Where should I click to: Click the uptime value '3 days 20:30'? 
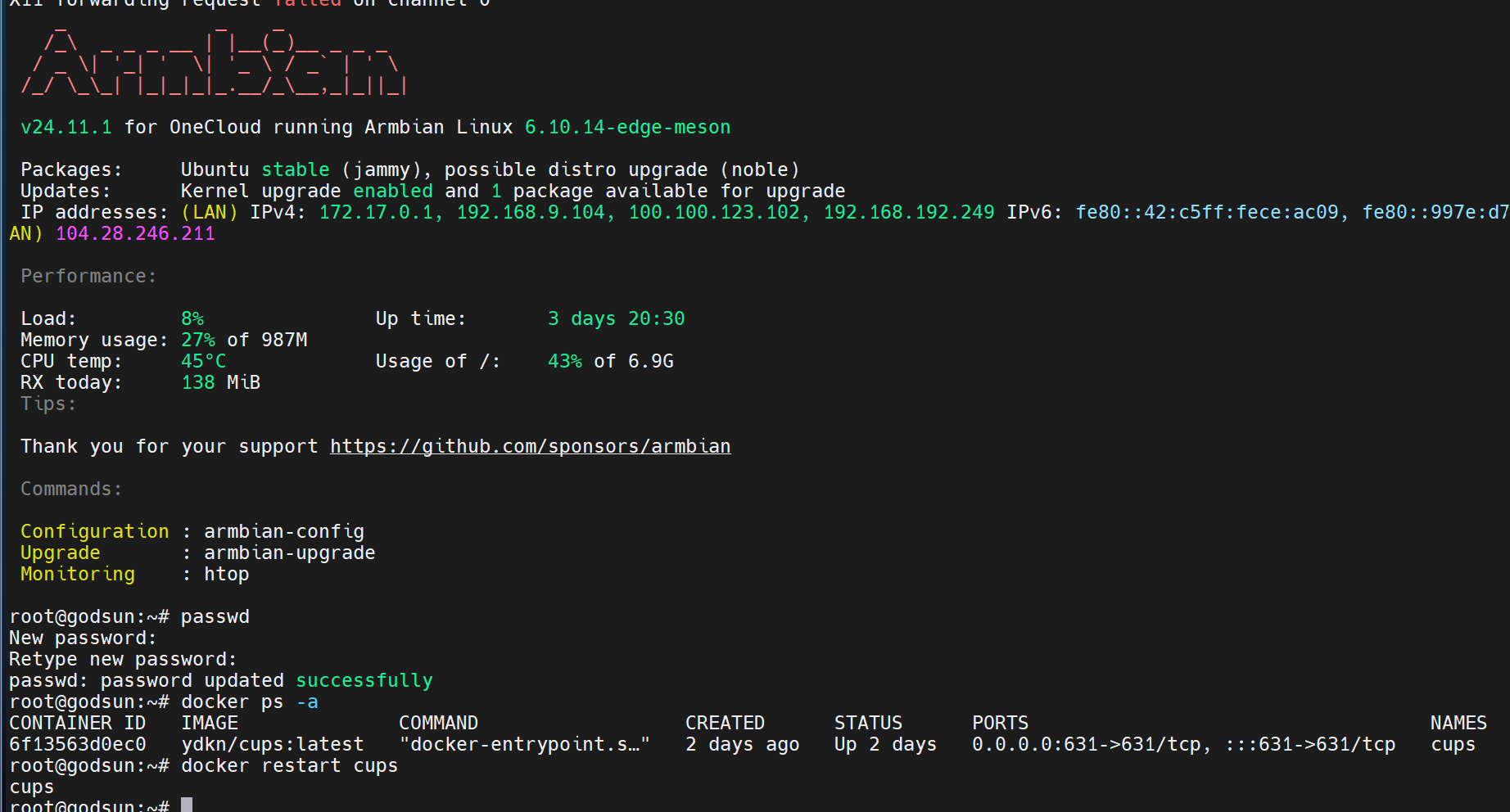point(617,318)
